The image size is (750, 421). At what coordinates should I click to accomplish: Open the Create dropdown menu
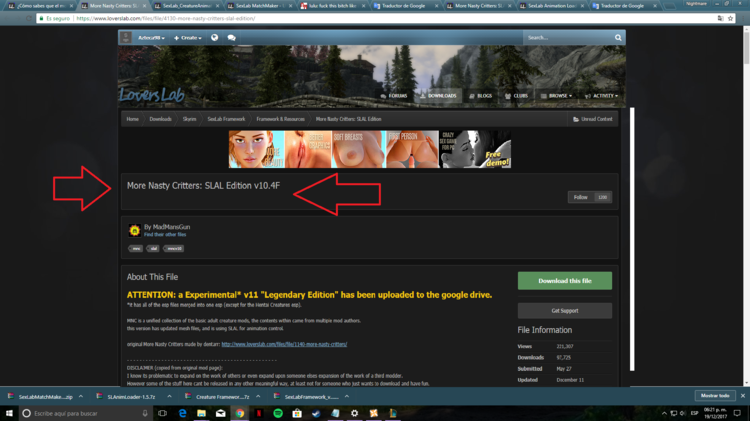pos(188,37)
